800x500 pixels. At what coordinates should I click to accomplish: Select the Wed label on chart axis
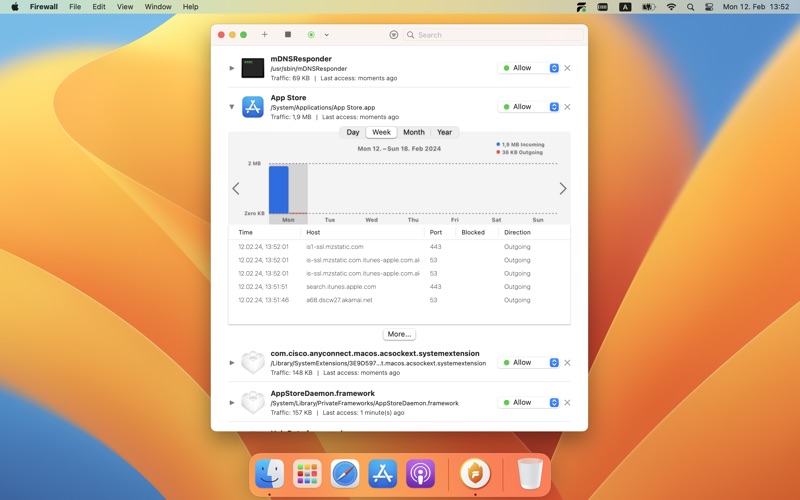371,220
